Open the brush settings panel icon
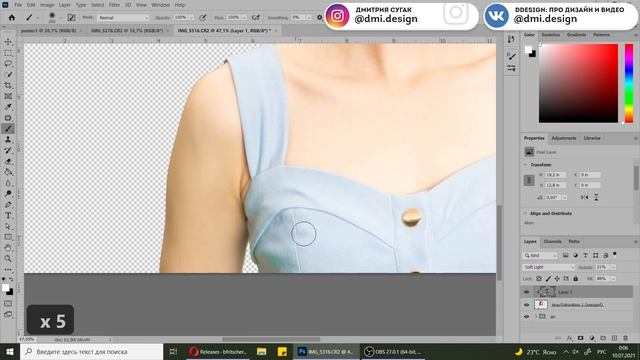The width and height of the screenshot is (640, 360). tap(71, 18)
